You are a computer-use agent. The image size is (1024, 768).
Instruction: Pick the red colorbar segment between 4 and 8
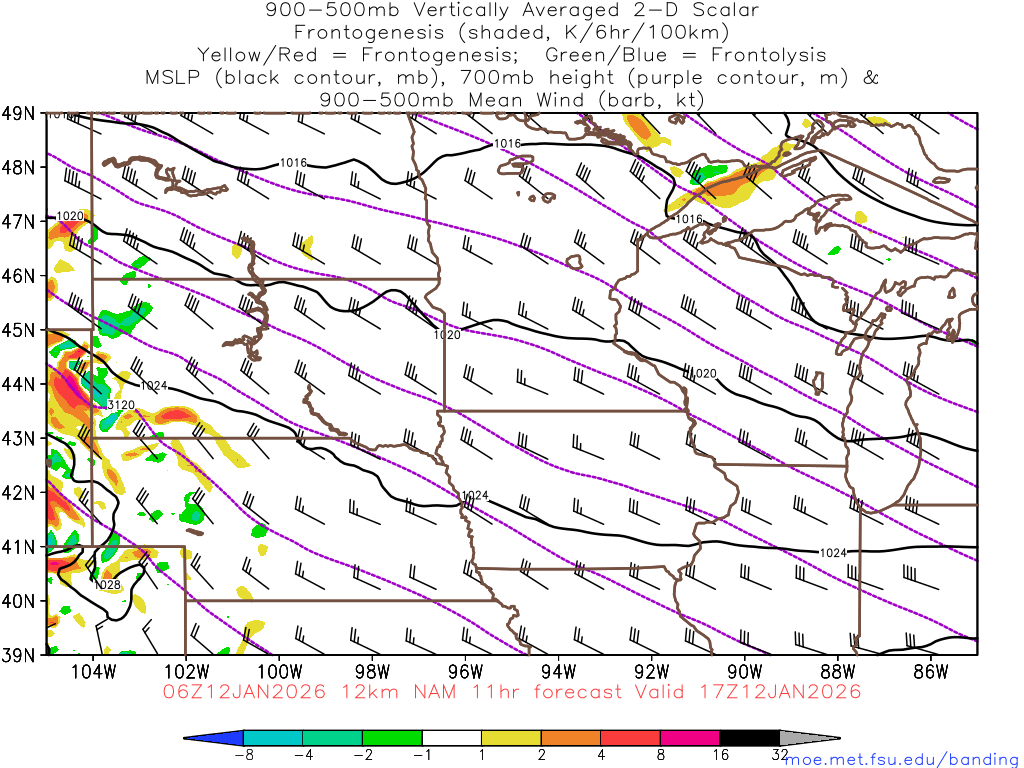(630, 738)
